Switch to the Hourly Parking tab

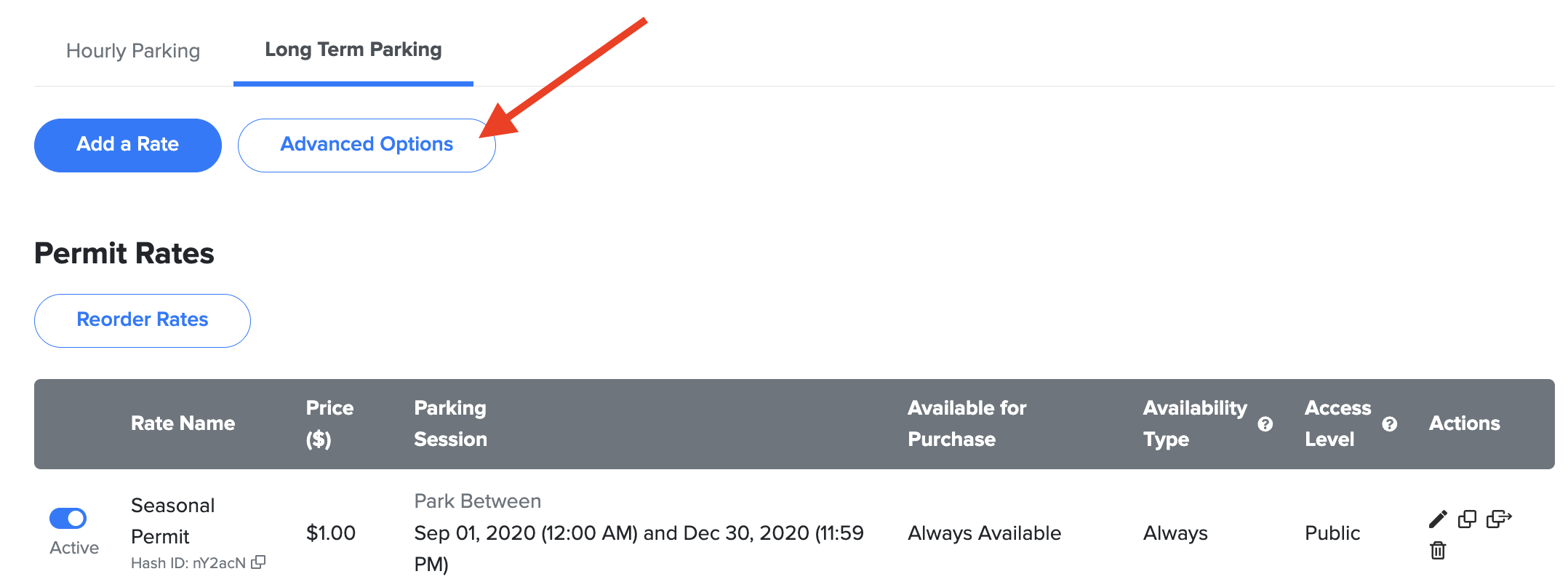click(133, 50)
